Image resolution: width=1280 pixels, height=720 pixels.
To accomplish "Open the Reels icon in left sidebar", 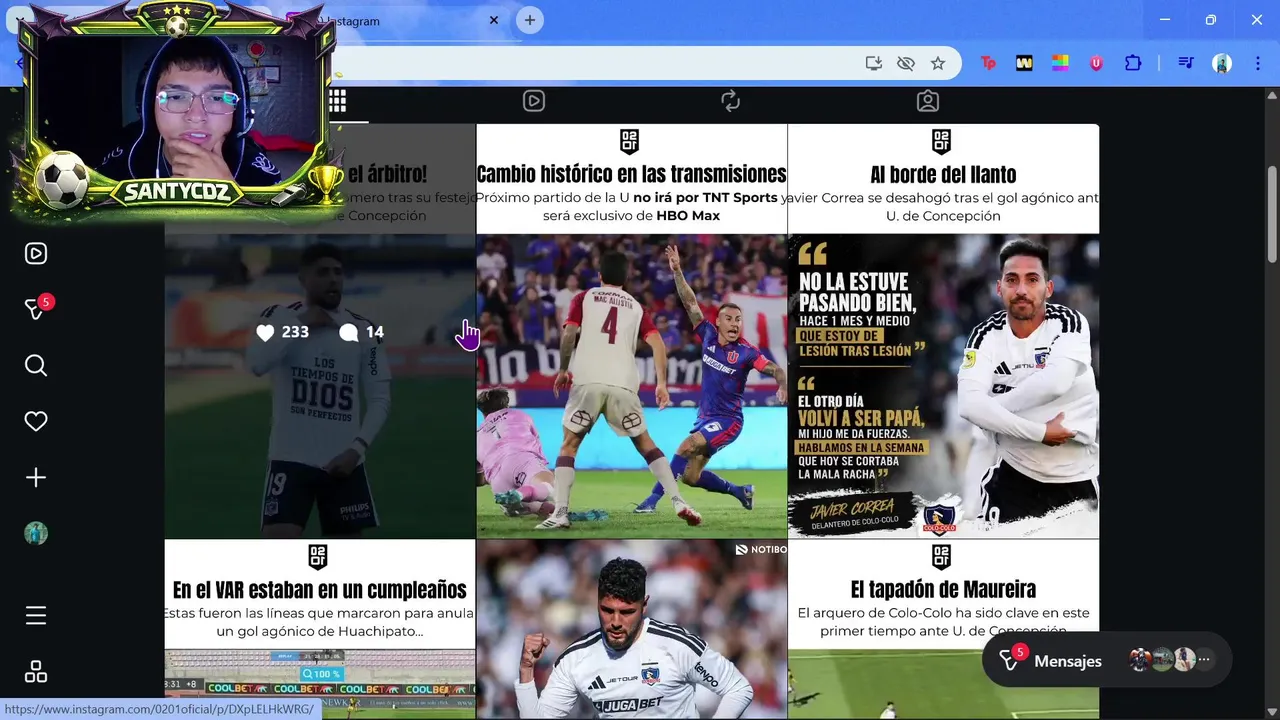I will 36,253.
